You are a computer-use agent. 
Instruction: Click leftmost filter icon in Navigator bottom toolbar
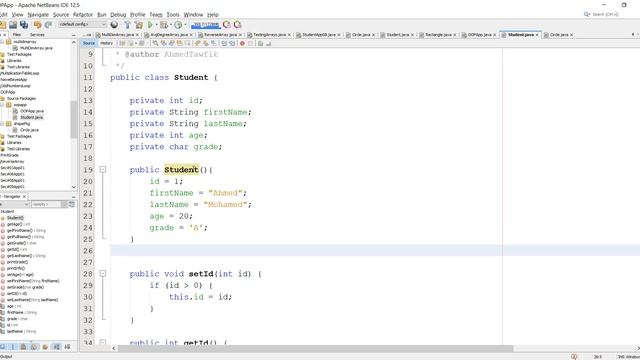[2, 347]
